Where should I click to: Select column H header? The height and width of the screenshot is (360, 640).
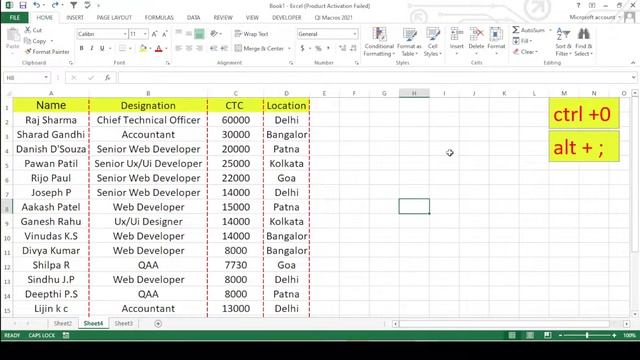click(414, 93)
